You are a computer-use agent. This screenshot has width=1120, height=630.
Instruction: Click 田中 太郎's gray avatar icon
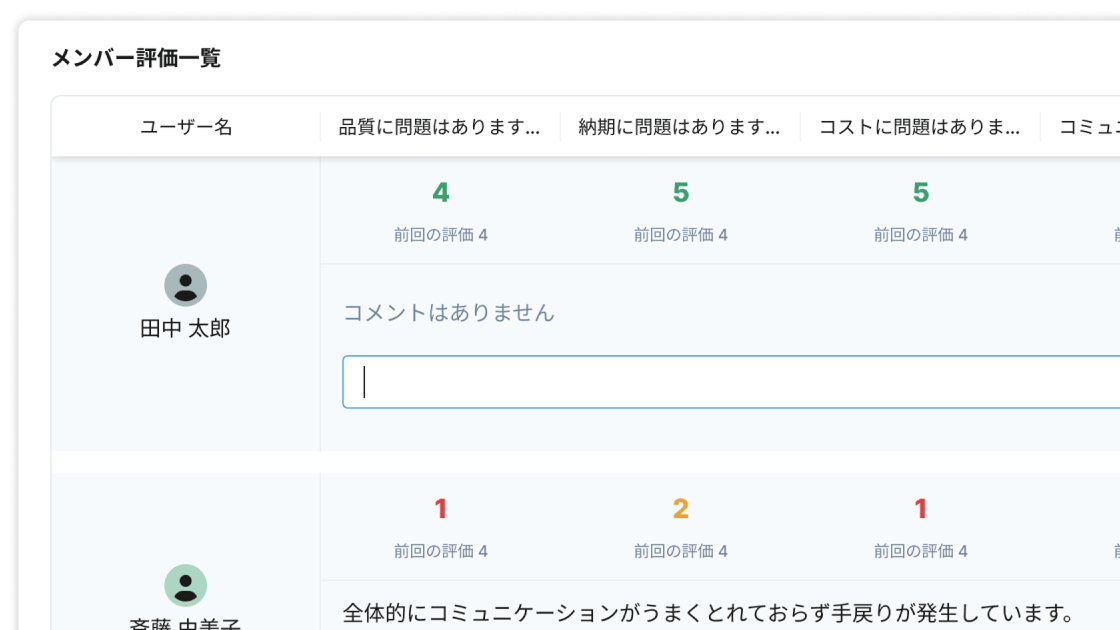(x=186, y=285)
